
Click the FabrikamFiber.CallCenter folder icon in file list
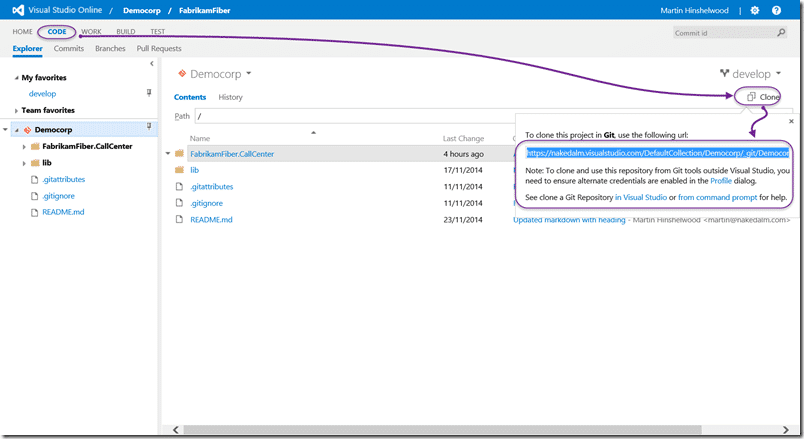179,153
